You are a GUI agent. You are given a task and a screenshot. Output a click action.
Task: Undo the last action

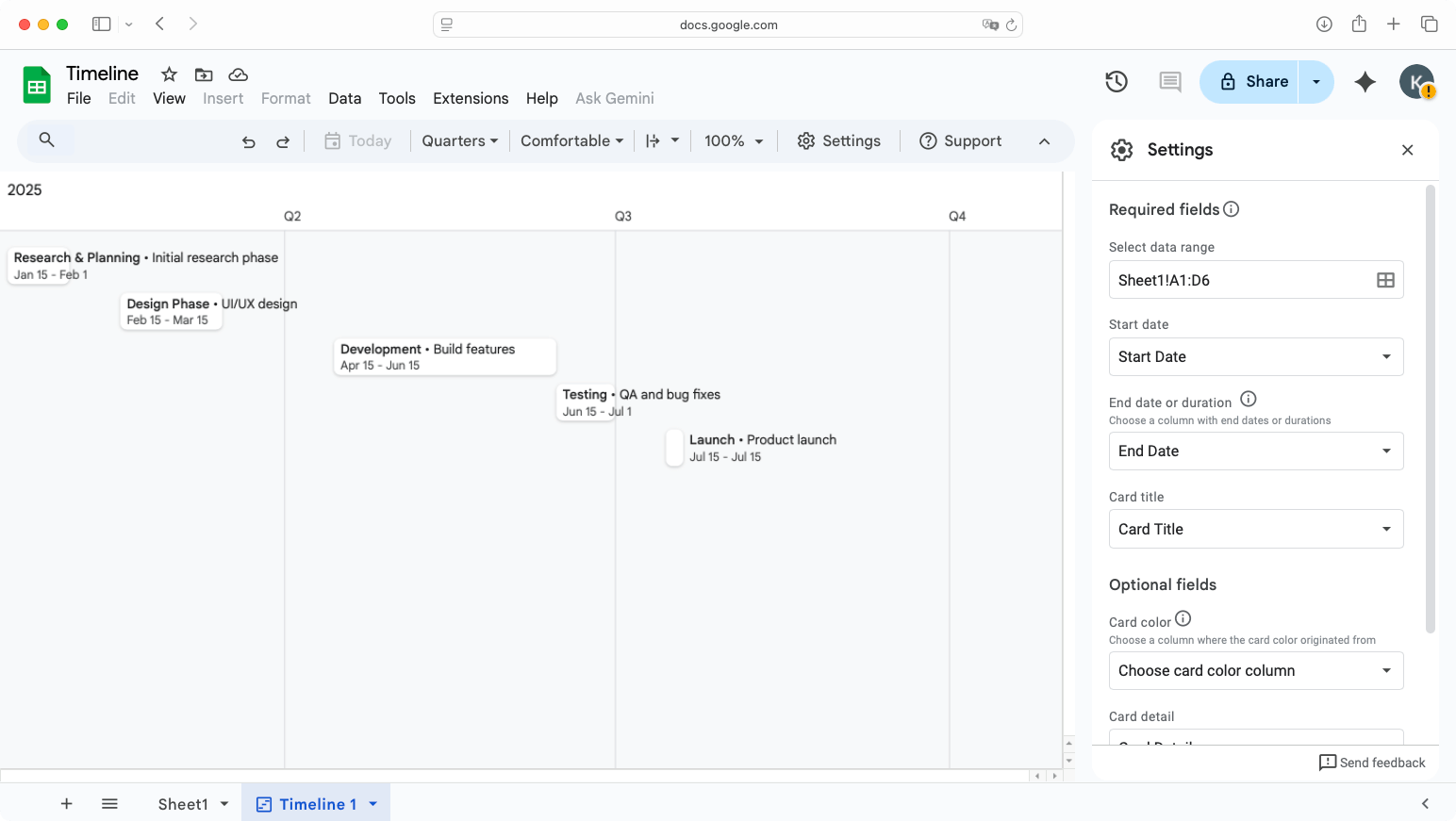248,141
